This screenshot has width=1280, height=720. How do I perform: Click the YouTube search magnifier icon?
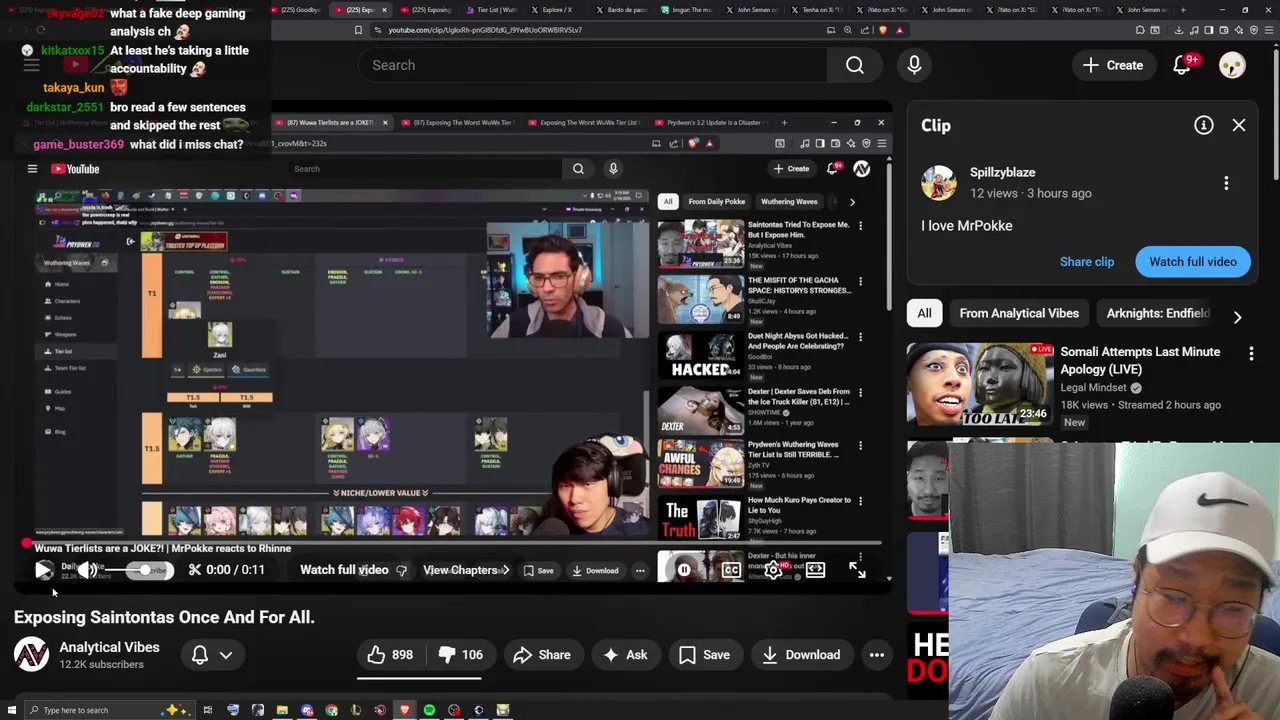pyautogui.click(x=855, y=65)
